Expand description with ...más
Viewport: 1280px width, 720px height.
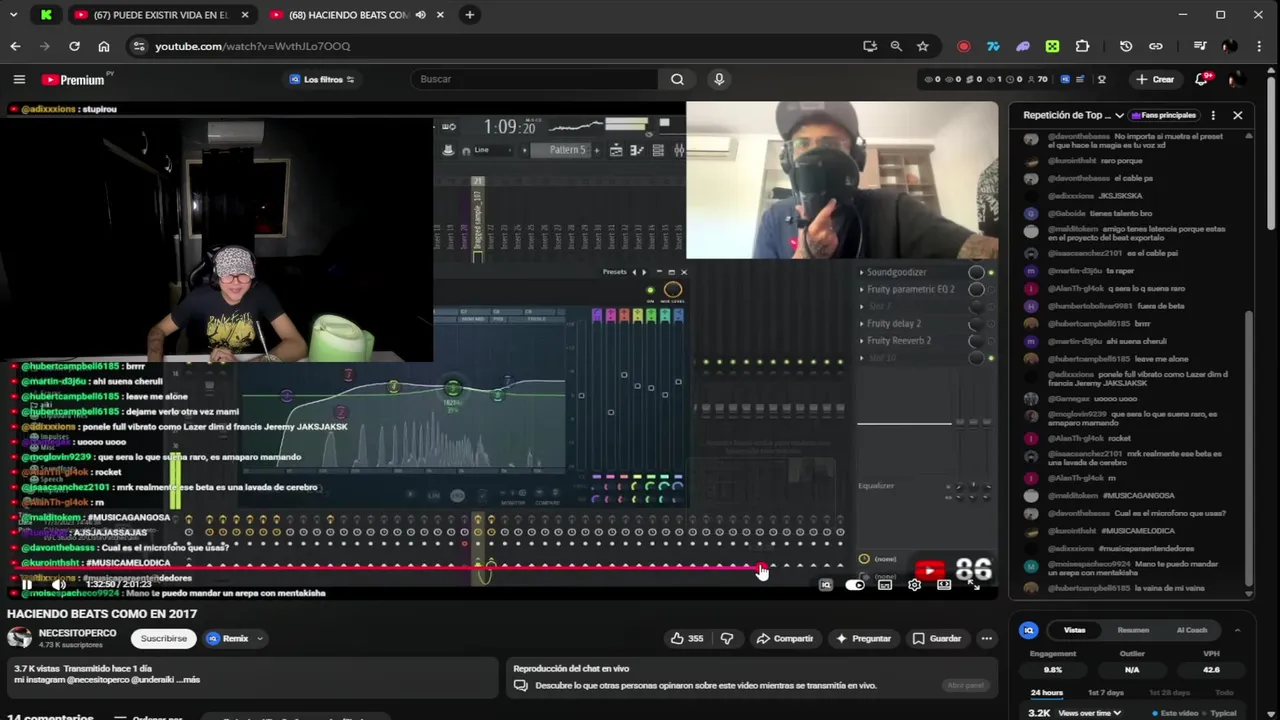pos(189,680)
